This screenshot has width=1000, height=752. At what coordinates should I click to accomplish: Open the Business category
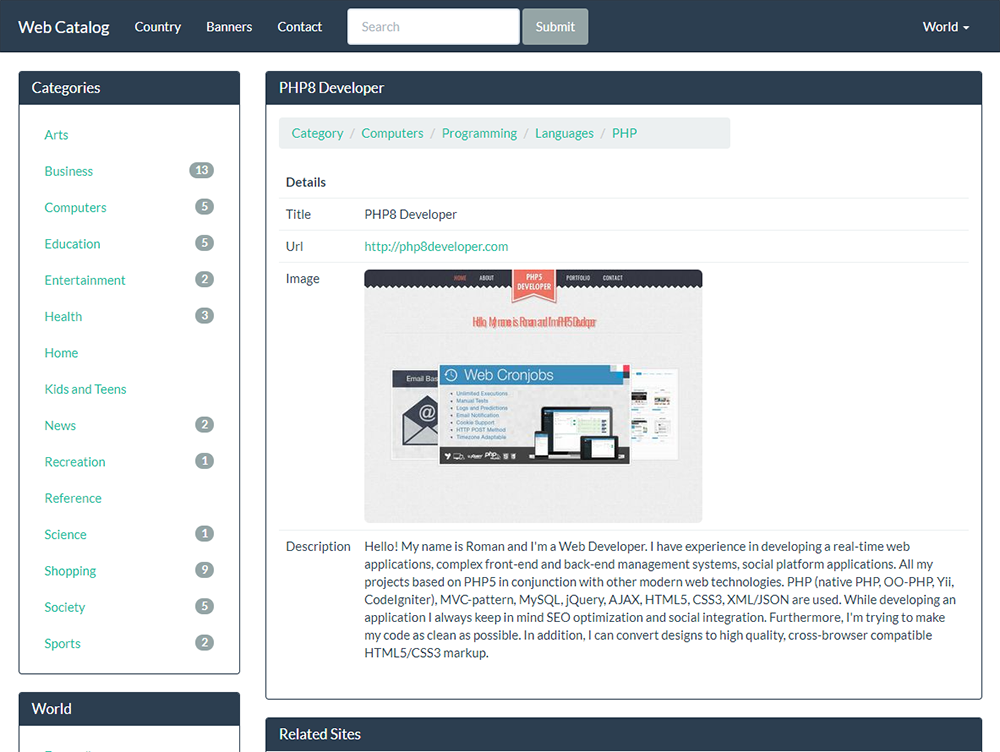click(68, 170)
